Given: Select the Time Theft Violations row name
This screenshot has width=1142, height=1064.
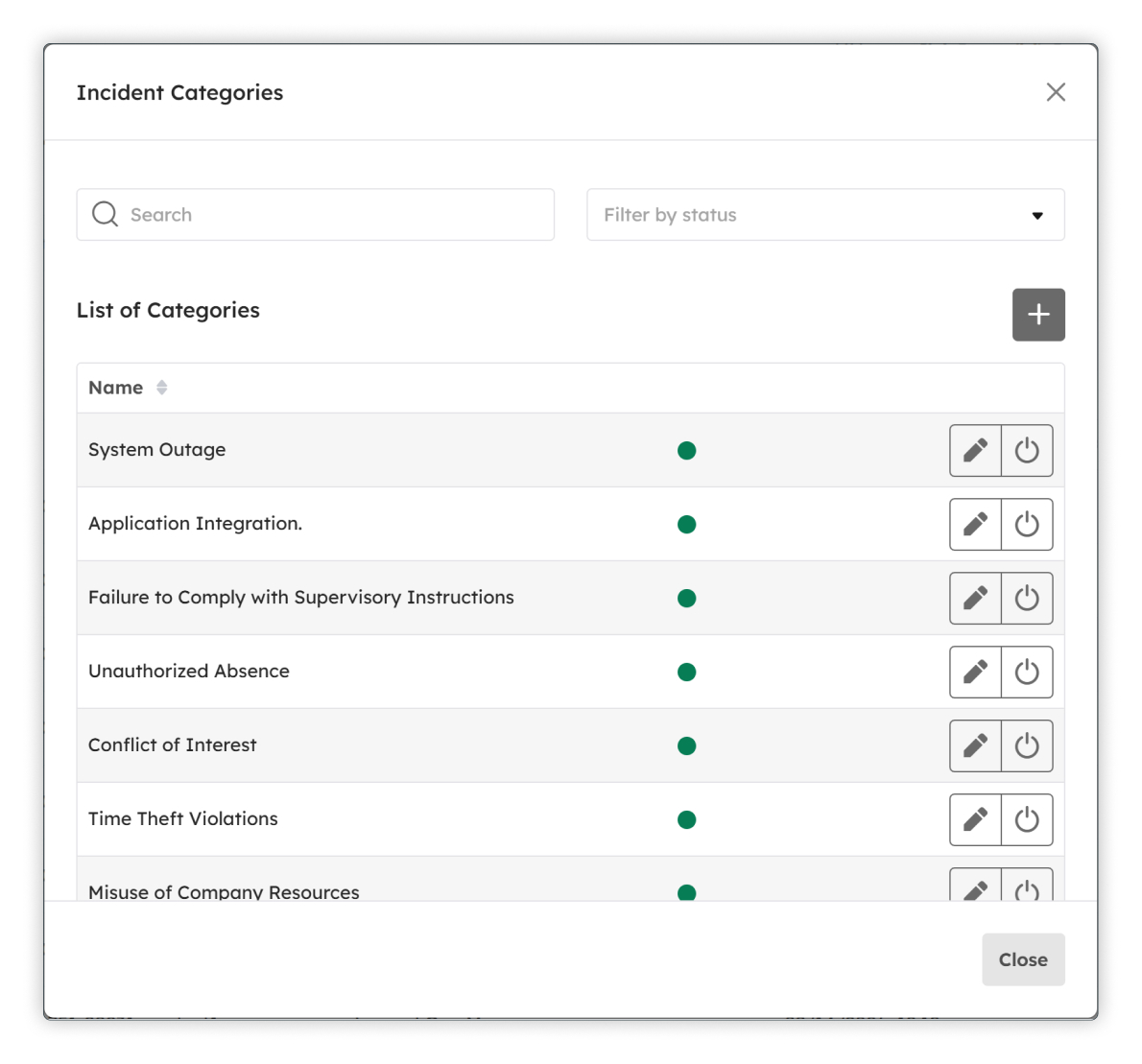Looking at the screenshot, I should pos(182,819).
